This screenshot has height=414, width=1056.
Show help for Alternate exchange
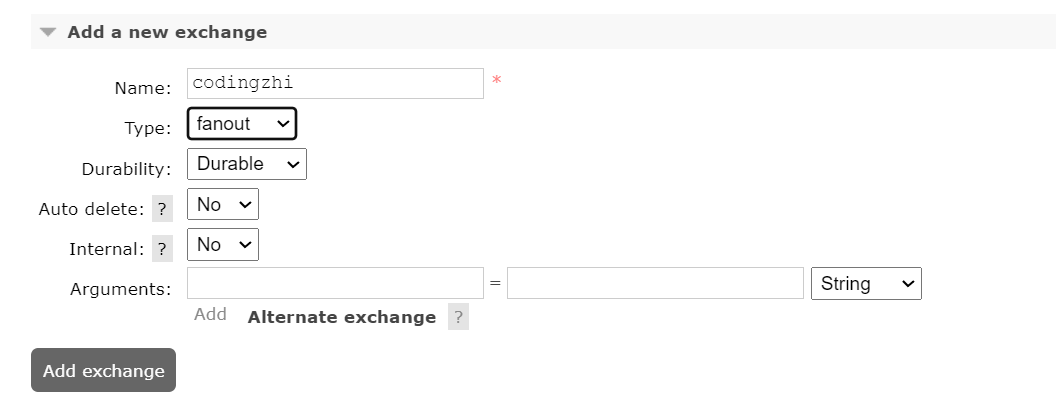coord(458,317)
